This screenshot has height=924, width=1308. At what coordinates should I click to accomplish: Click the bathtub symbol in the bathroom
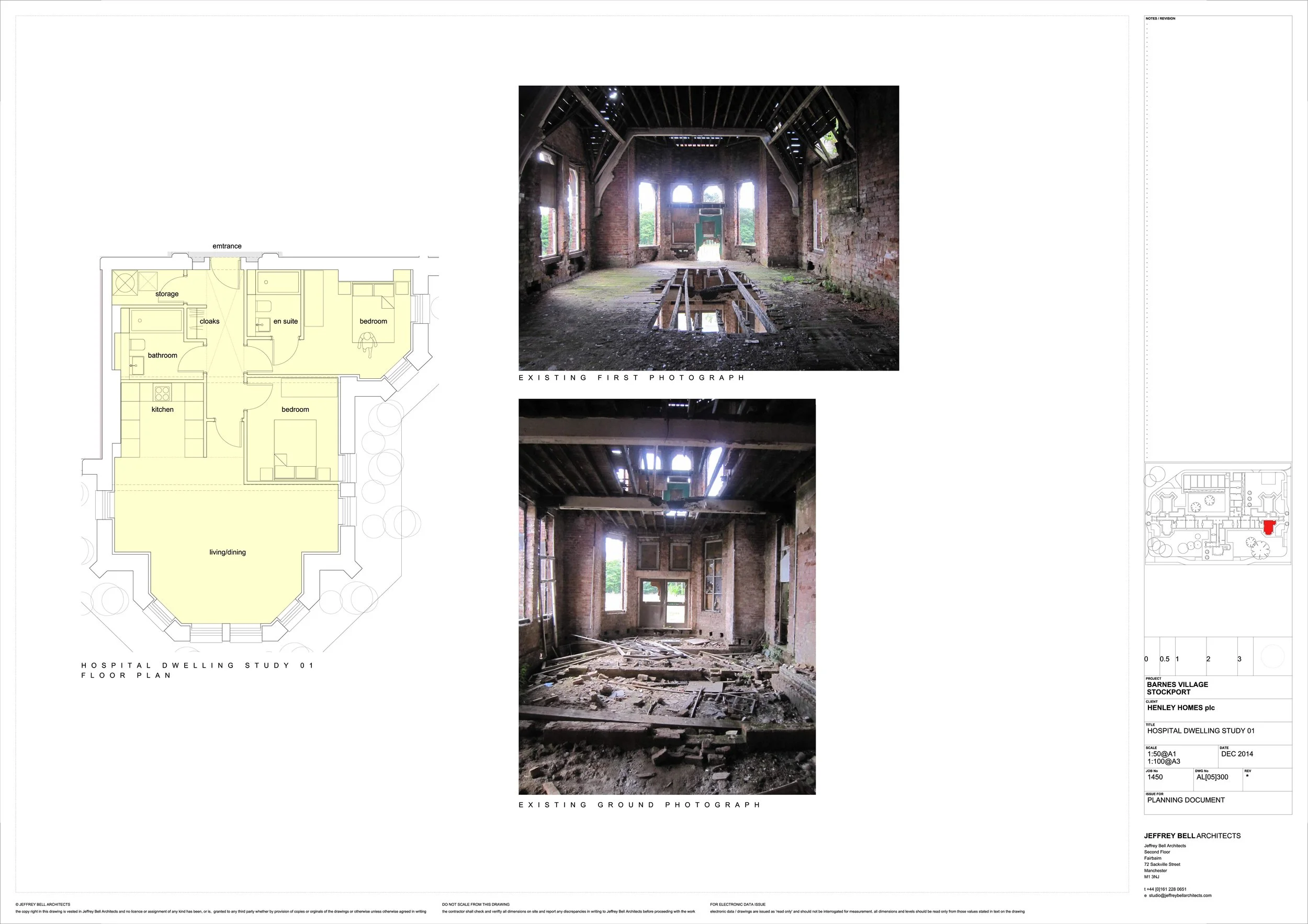click(x=156, y=321)
